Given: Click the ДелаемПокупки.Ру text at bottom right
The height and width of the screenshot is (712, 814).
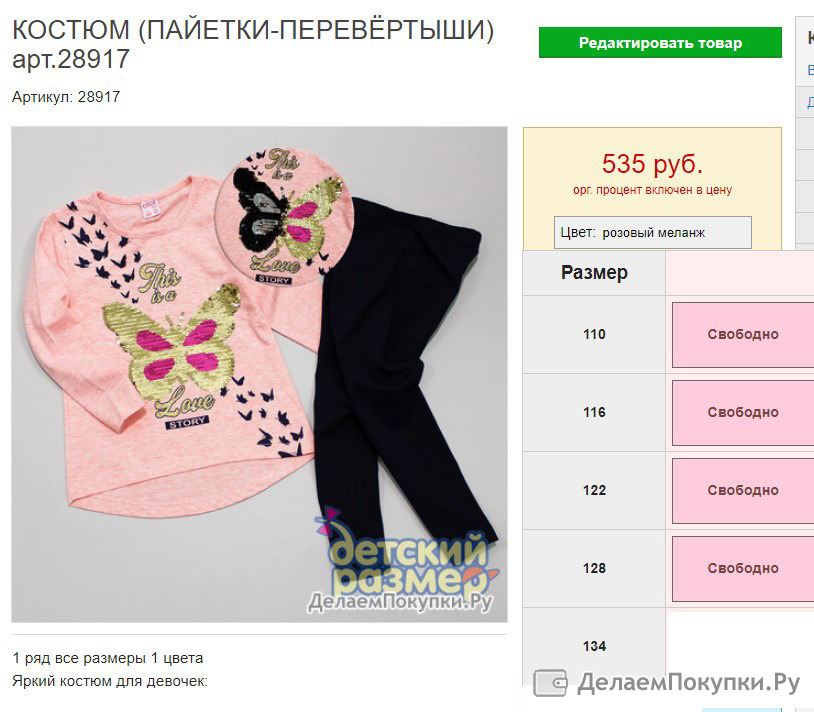Looking at the screenshot, I should [688, 683].
